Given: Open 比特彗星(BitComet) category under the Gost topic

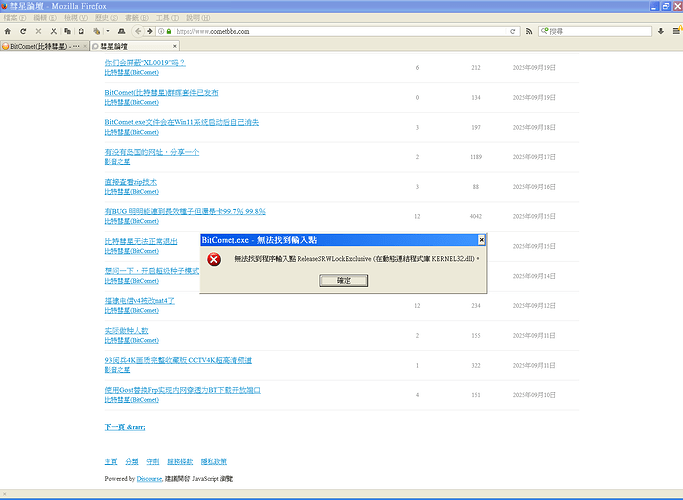Looking at the screenshot, I should (132, 399).
